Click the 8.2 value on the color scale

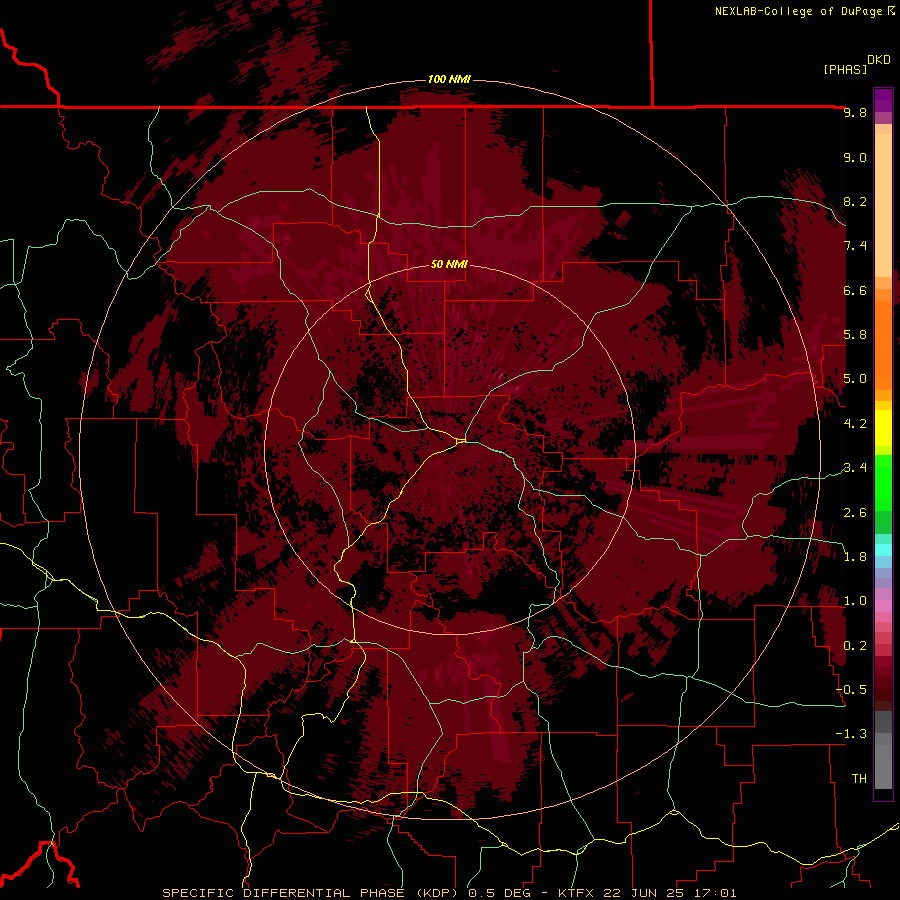[x=855, y=201]
